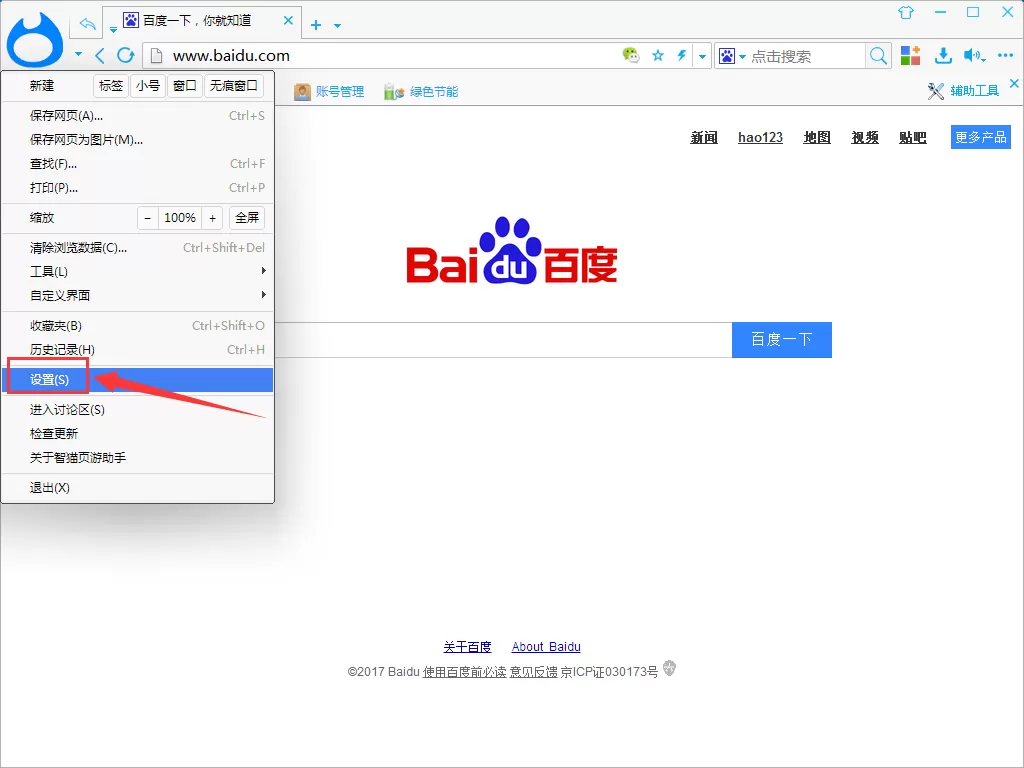The width and height of the screenshot is (1024, 768).
Task: Open 关于智猫页游助手 menu item
Action: (137, 458)
